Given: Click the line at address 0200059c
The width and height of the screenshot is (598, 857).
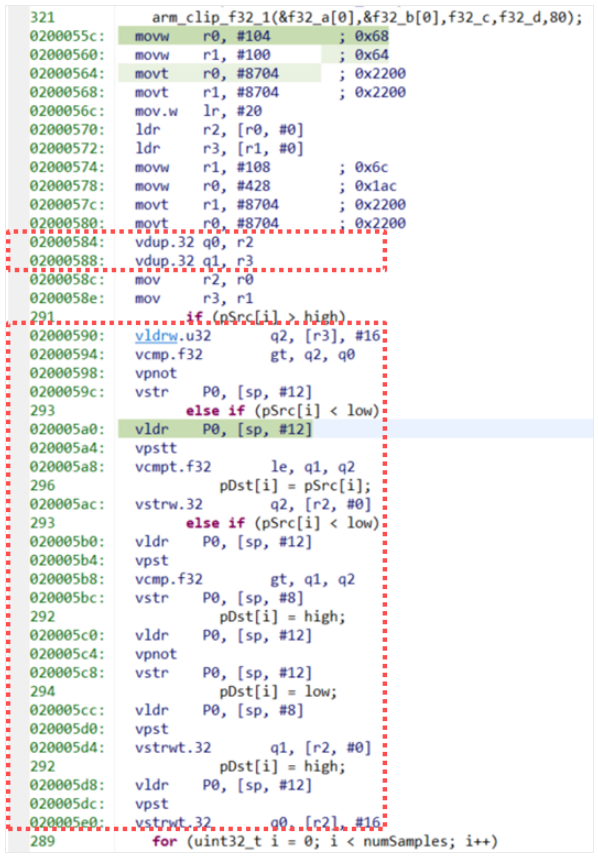Looking at the screenshot, I should click(223, 392).
